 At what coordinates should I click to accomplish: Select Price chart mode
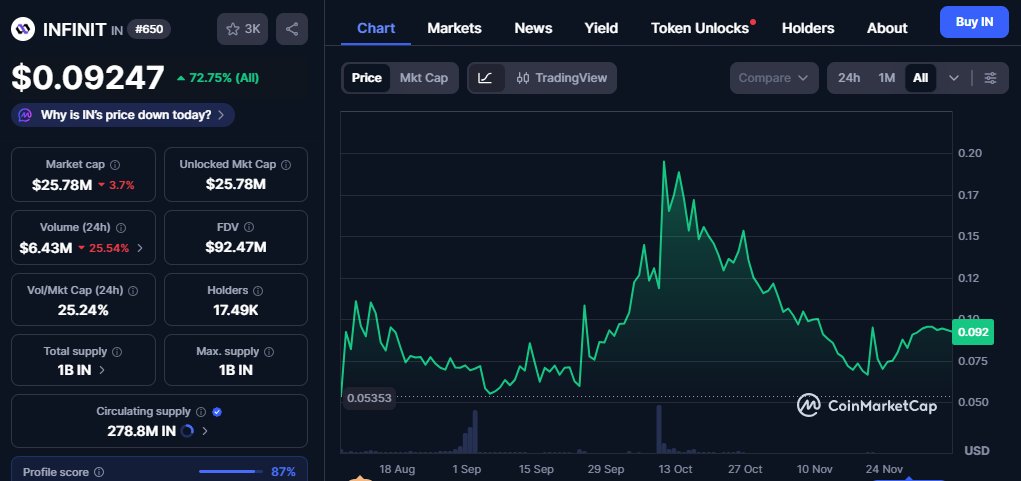point(367,78)
